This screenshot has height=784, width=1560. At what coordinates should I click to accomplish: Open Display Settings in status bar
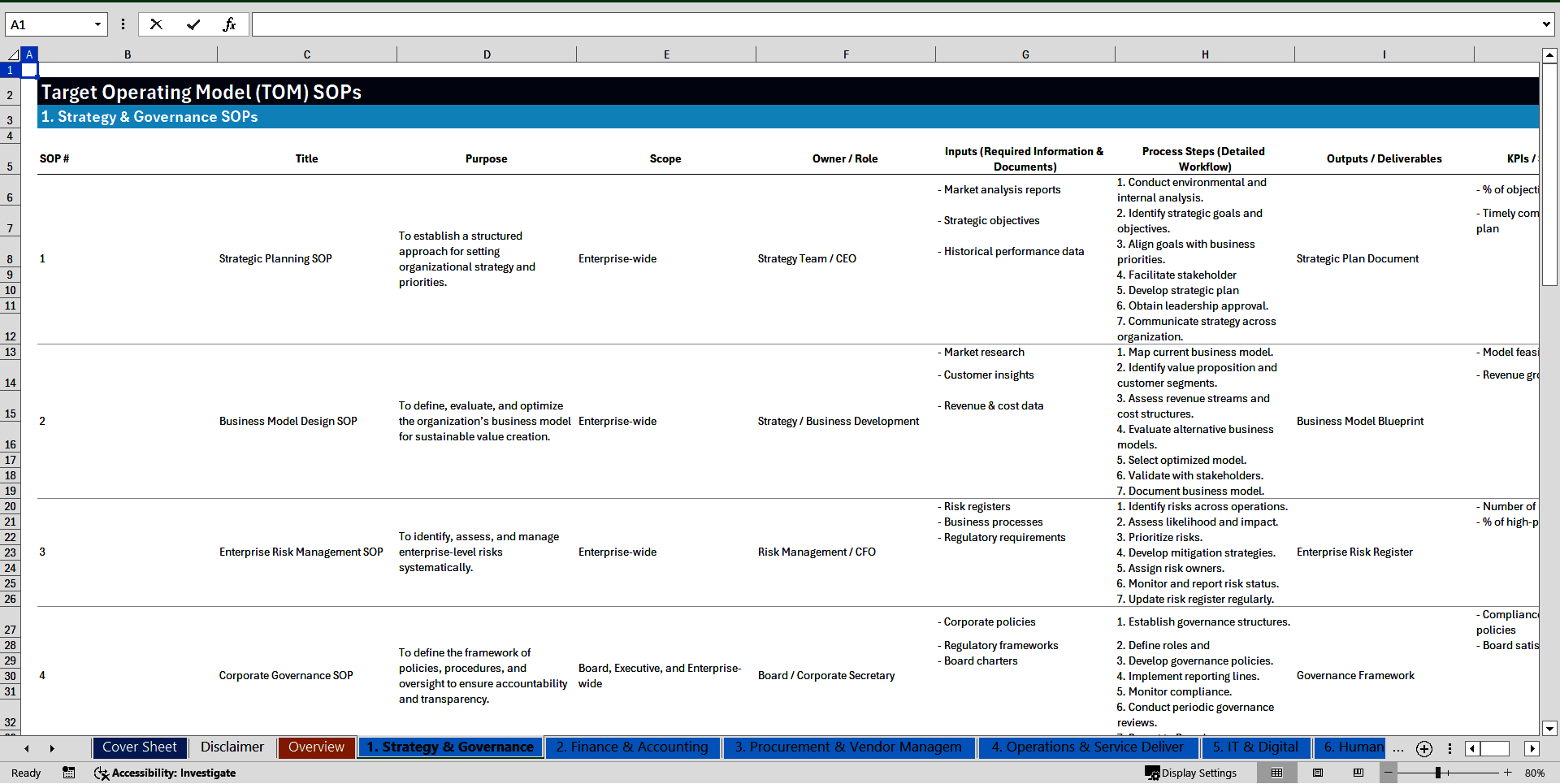pos(1191,773)
